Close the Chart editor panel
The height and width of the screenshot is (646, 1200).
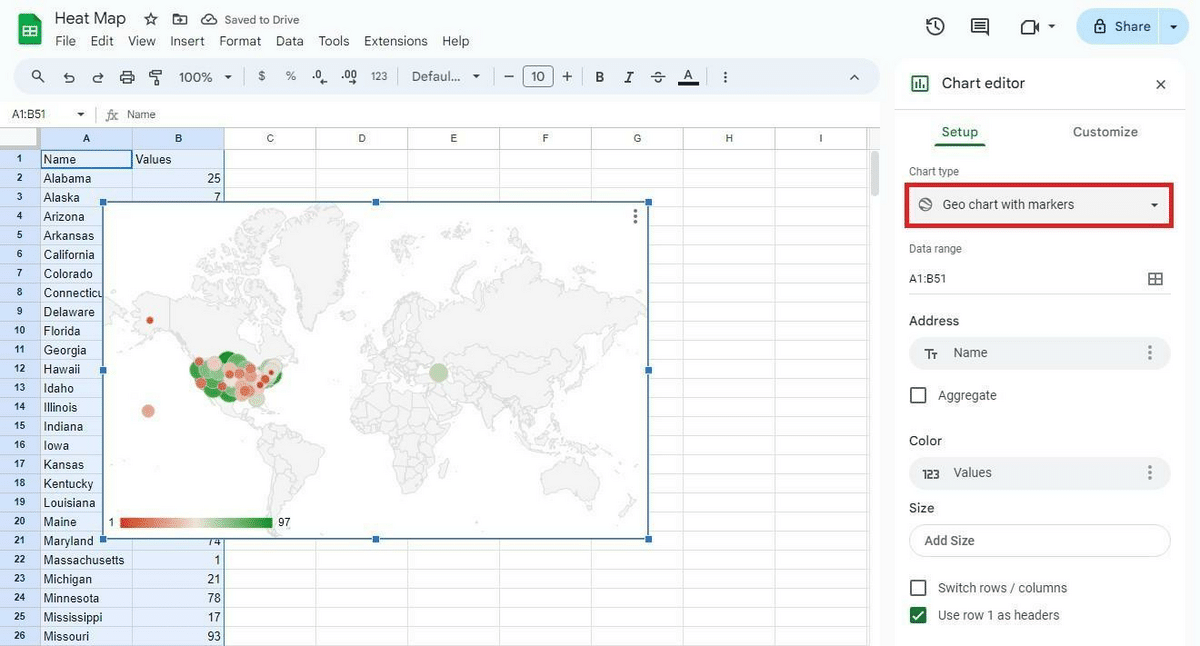tap(1161, 84)
